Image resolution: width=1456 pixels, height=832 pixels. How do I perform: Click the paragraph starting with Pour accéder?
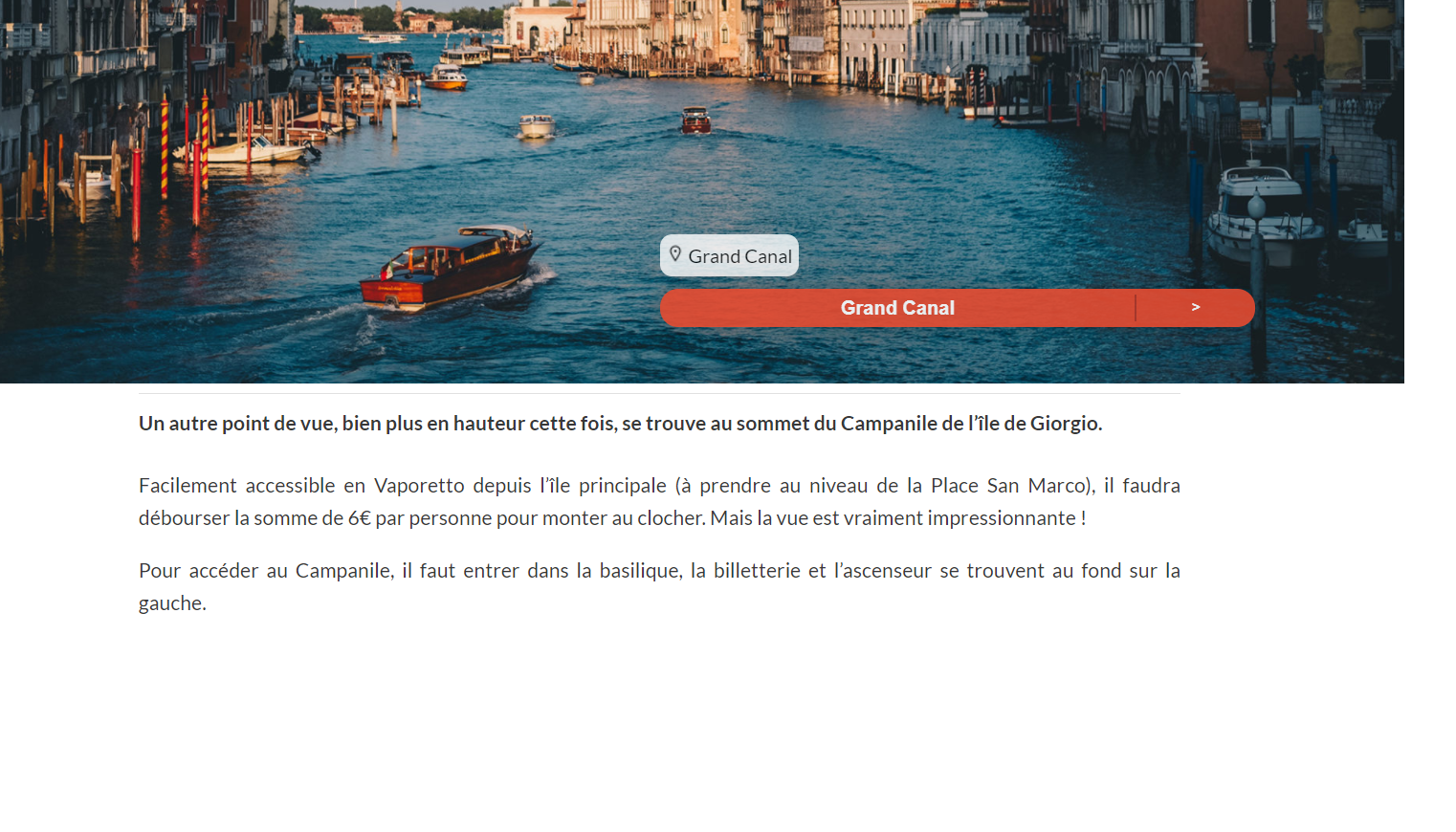[659, 587]
